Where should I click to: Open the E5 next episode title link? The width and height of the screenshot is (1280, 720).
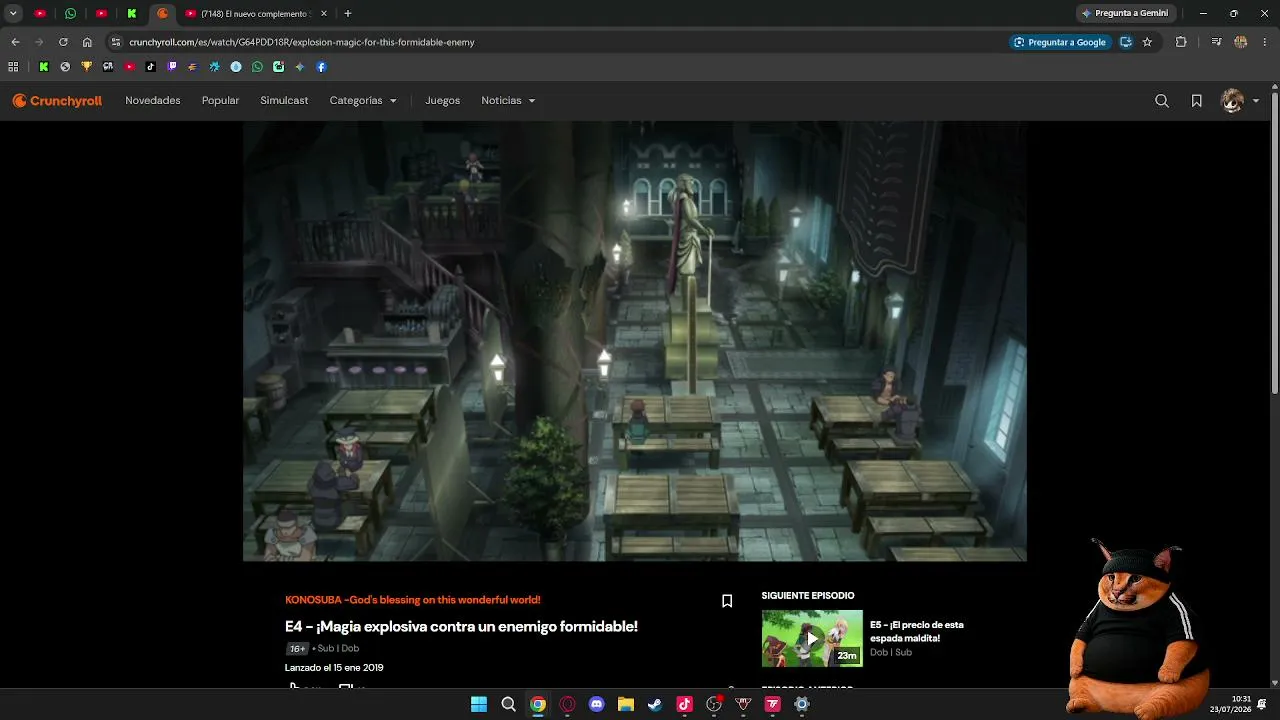coord(917,632)
